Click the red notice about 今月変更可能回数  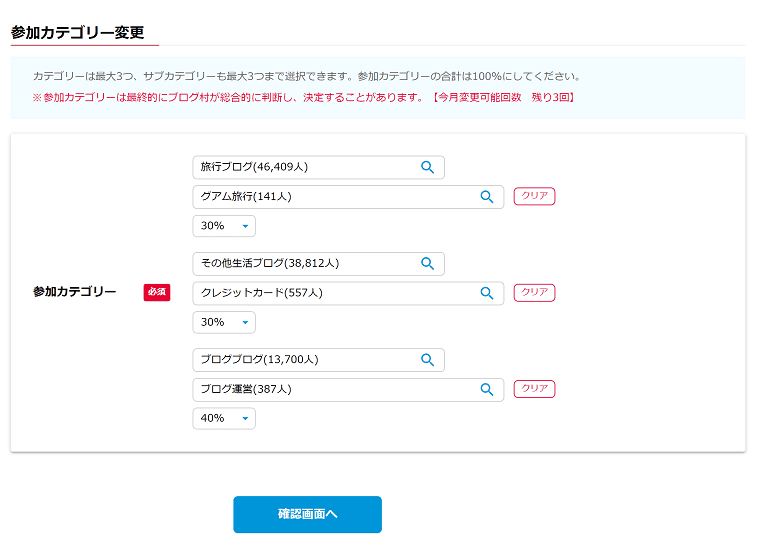[304, 97]
